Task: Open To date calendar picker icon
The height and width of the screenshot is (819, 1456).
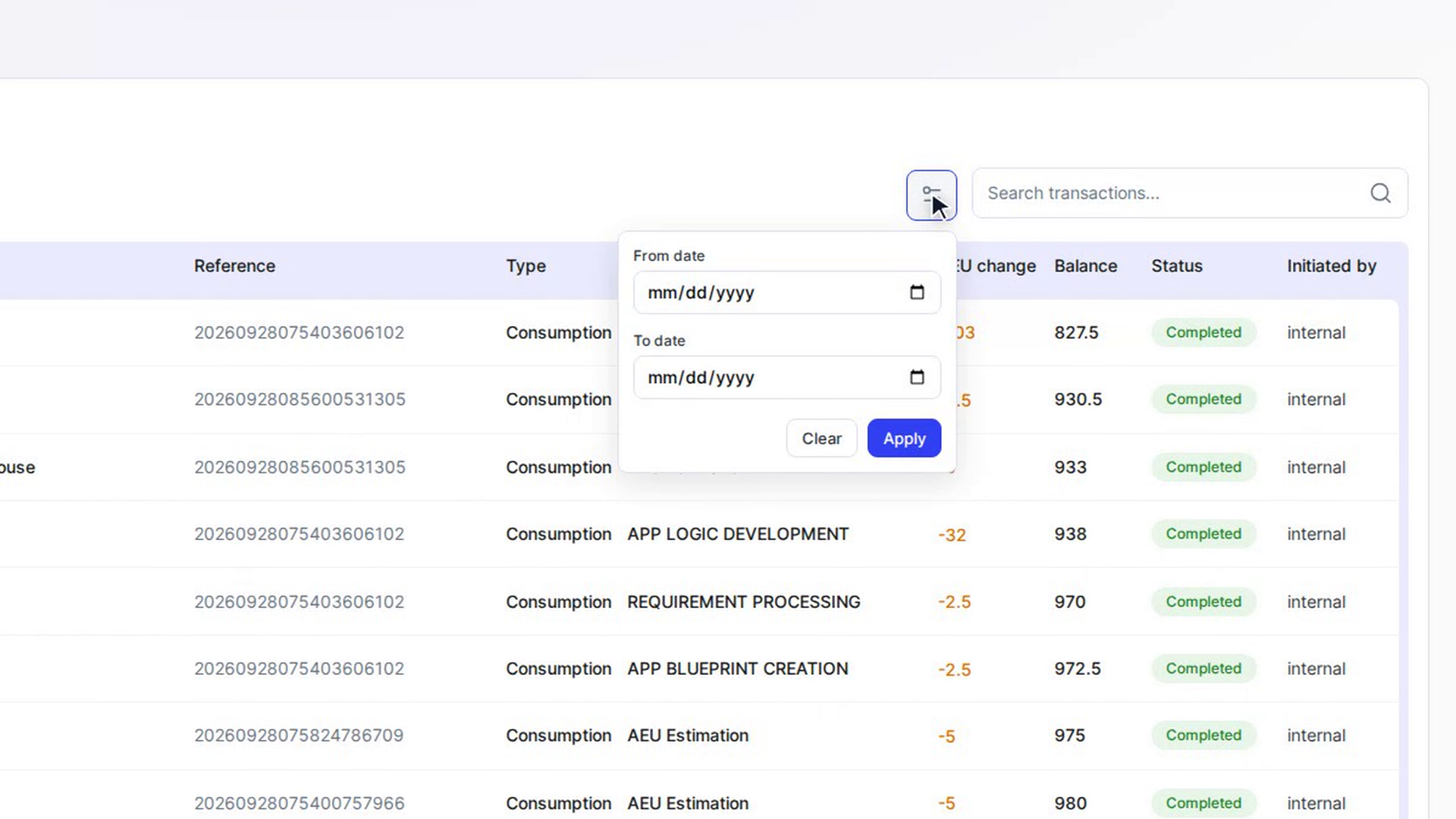Action: pos(917,378)
